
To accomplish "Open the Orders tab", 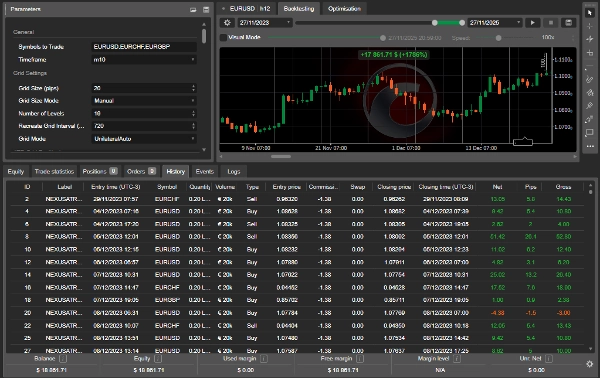I will 141,171.
